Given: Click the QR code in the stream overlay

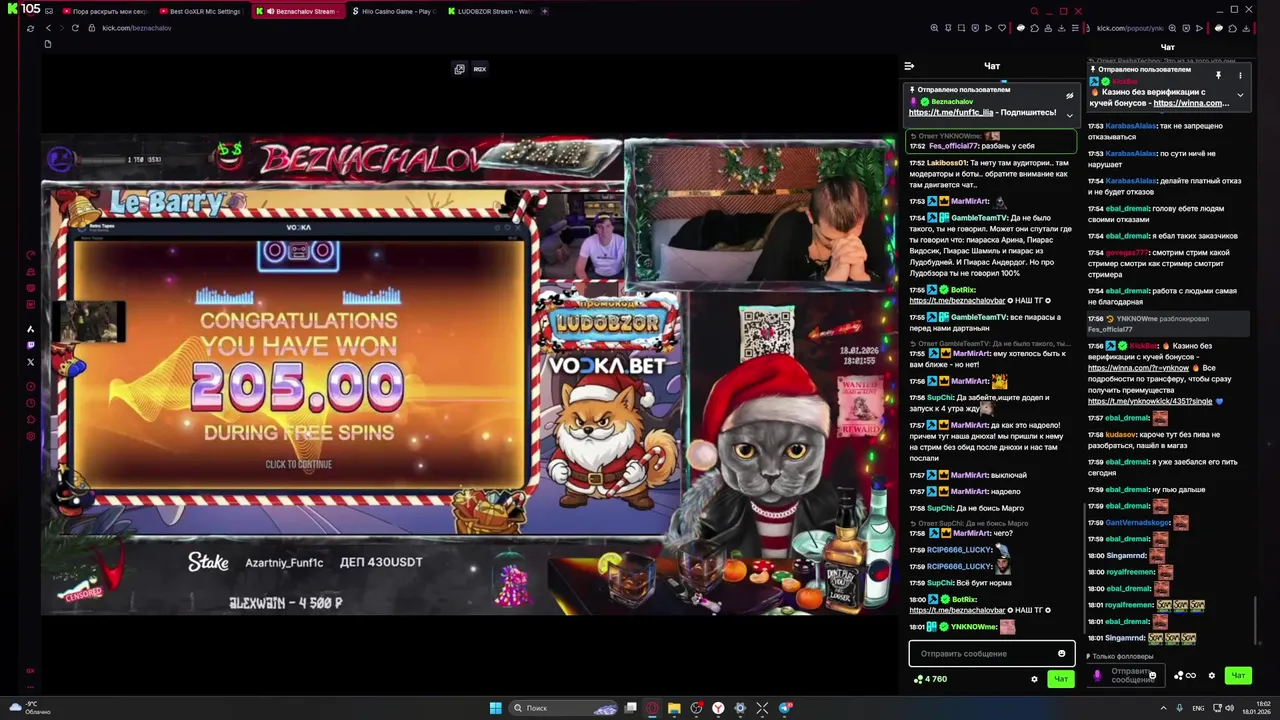Looking at the screenshot, I should tap(766, 335).
